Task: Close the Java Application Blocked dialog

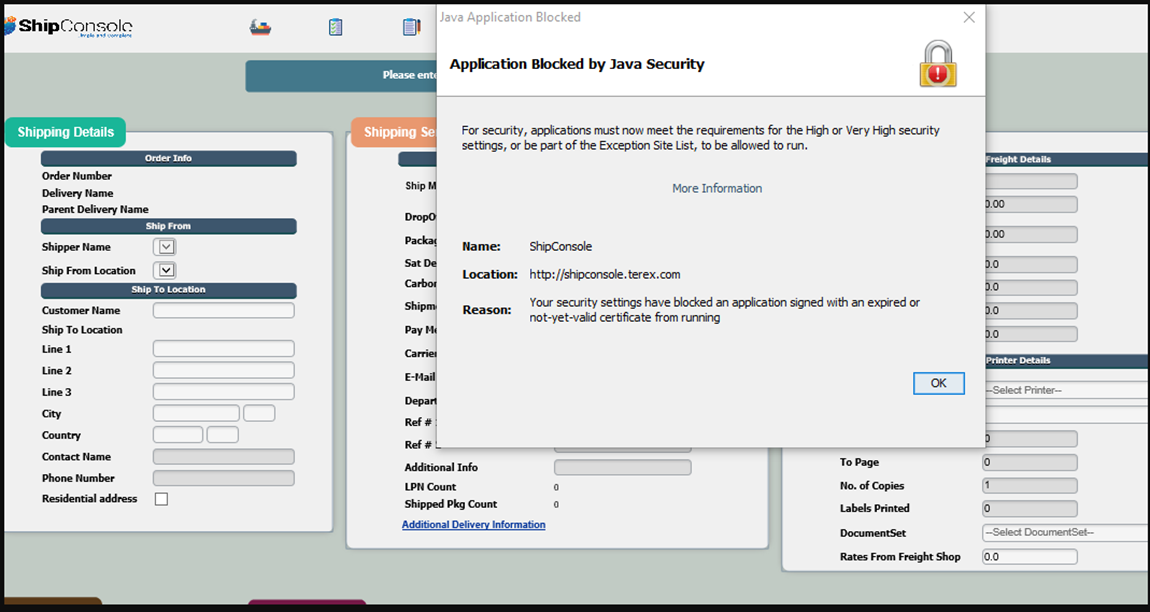Action: tap(969, 18)
